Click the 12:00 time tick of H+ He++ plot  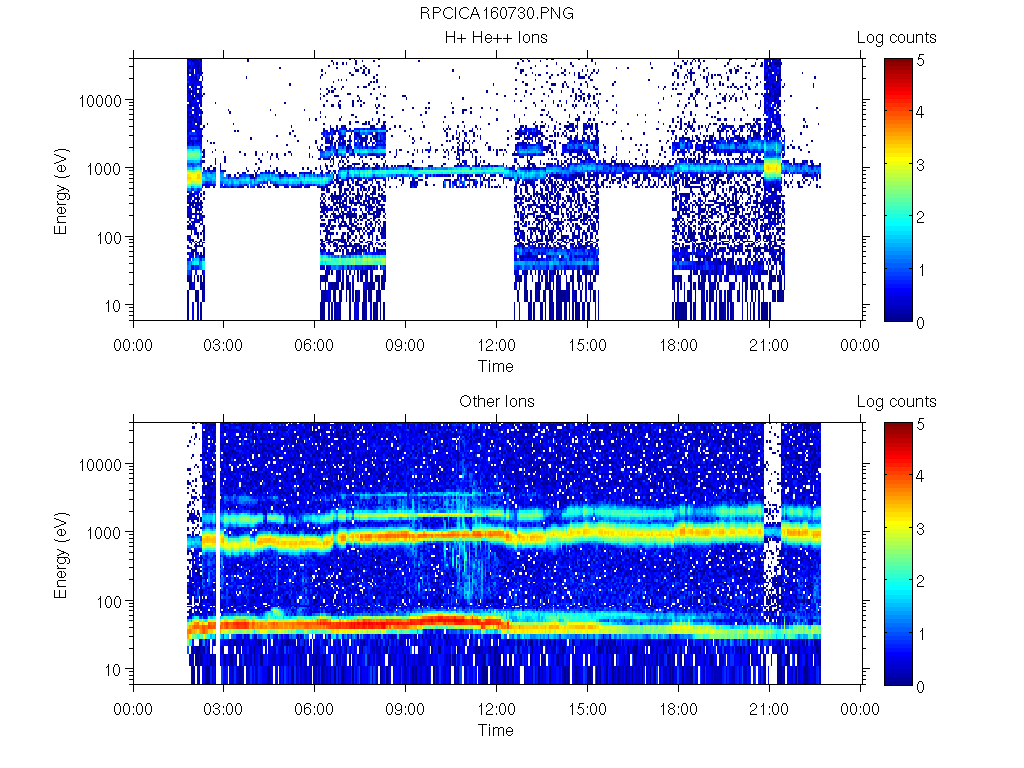coord(496,345)
